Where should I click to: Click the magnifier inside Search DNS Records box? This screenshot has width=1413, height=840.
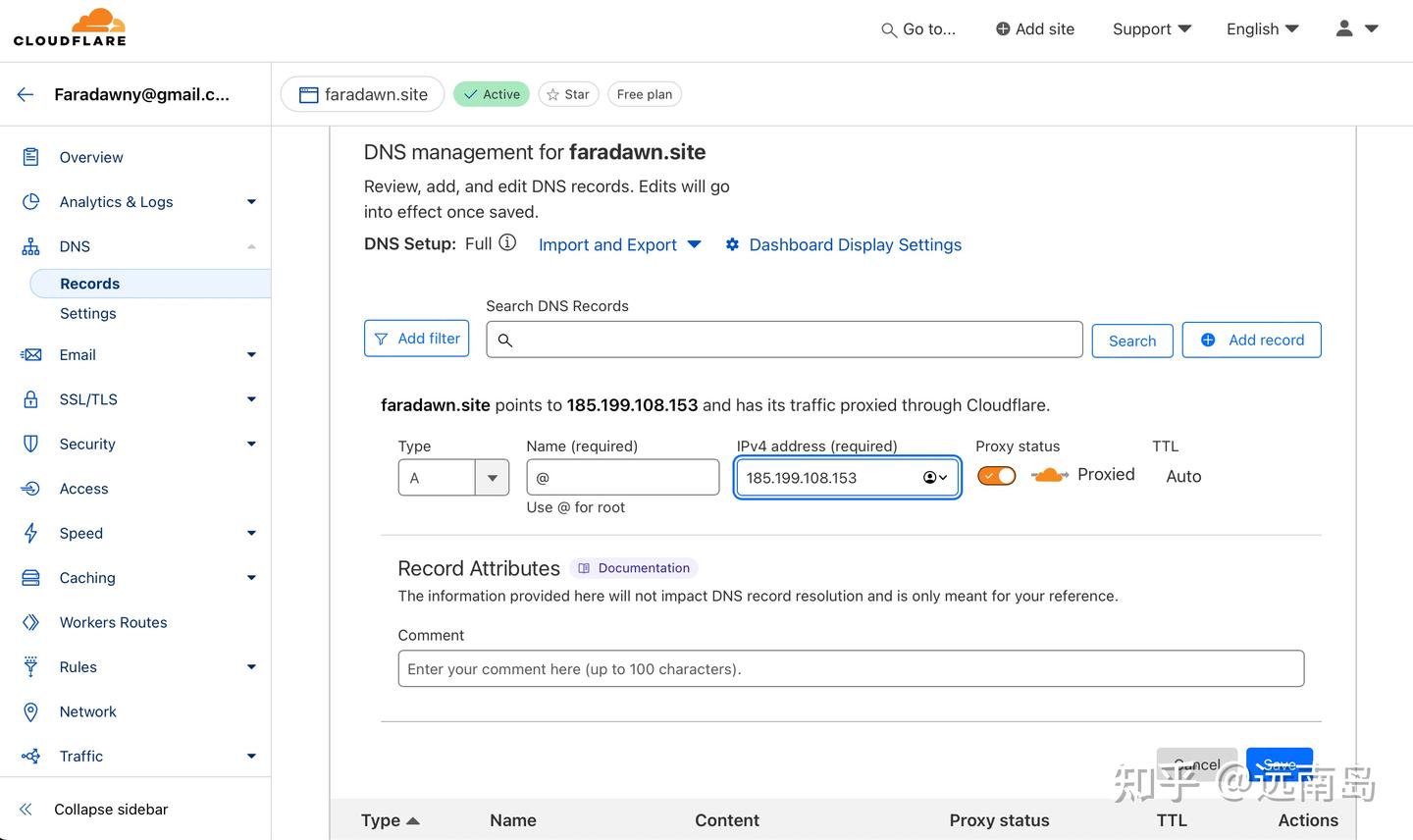tap(505, 340)
